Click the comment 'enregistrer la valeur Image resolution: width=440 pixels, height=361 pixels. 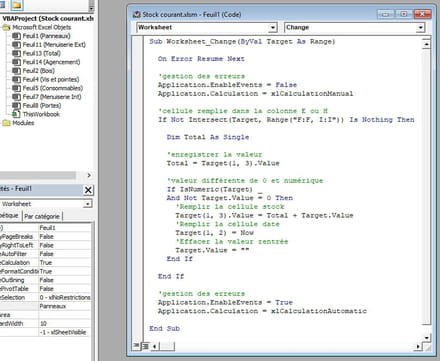(x=214, y=154)
